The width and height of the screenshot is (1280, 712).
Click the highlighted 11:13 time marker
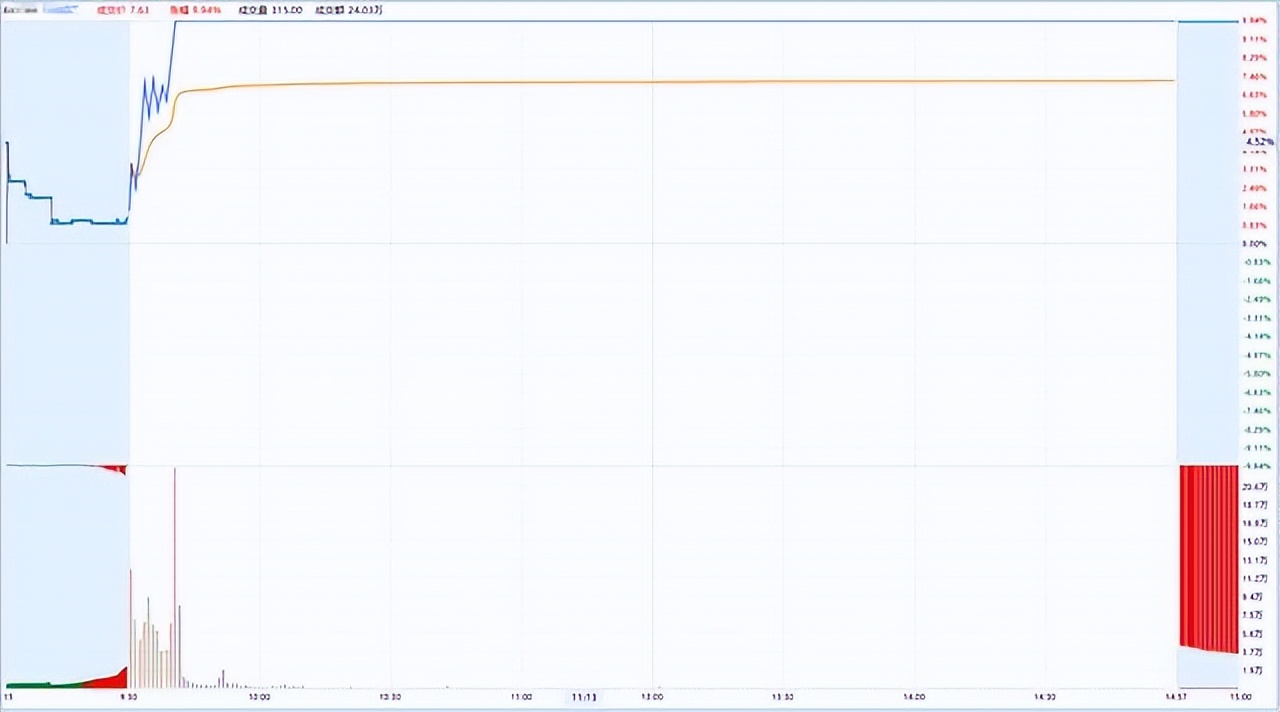point(584,696)
